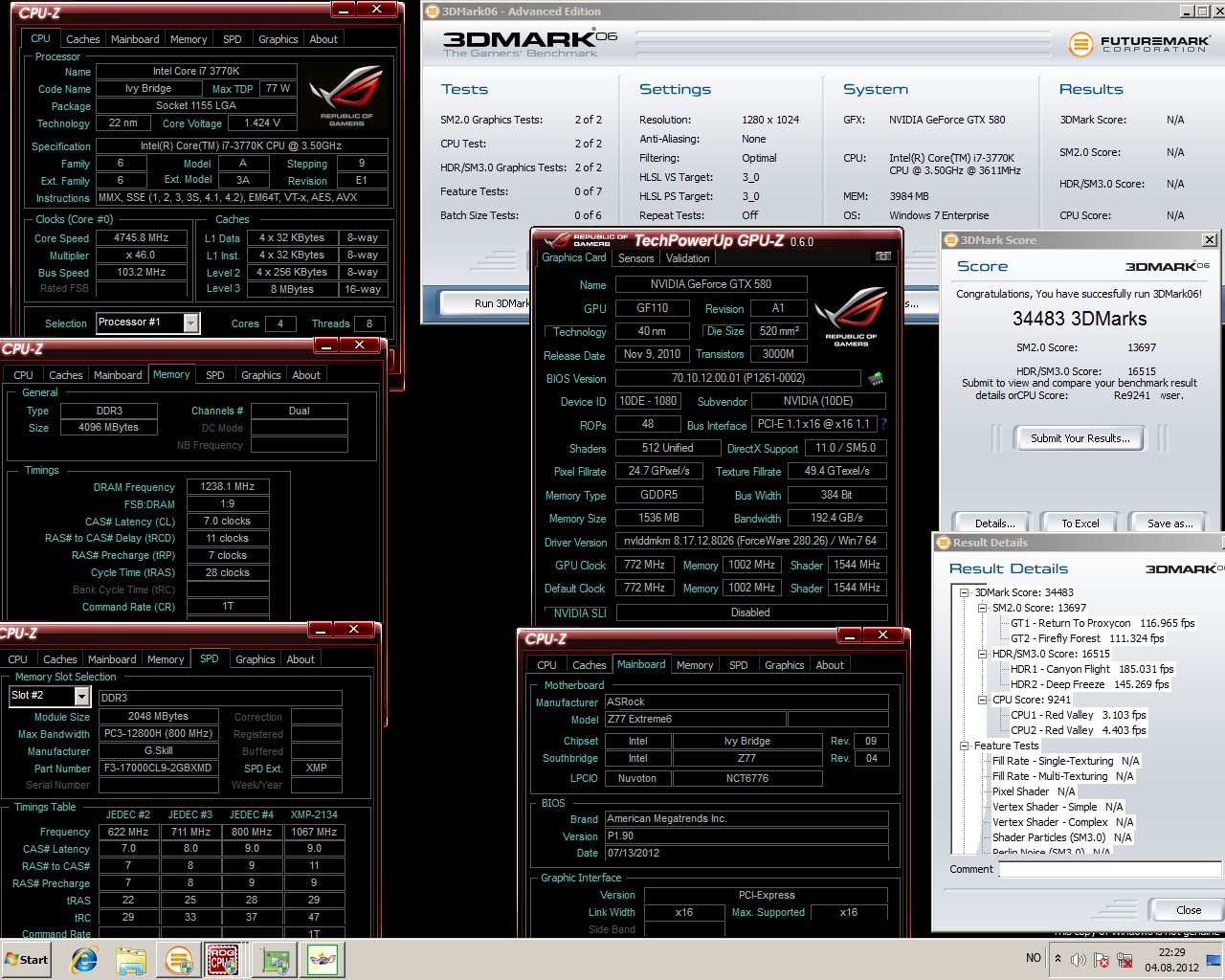This screenshot has width=1225, height=980.
Task: Click GPU-Z screenshot camera icon
Action: pyautogui.click(x=882, y=256)
